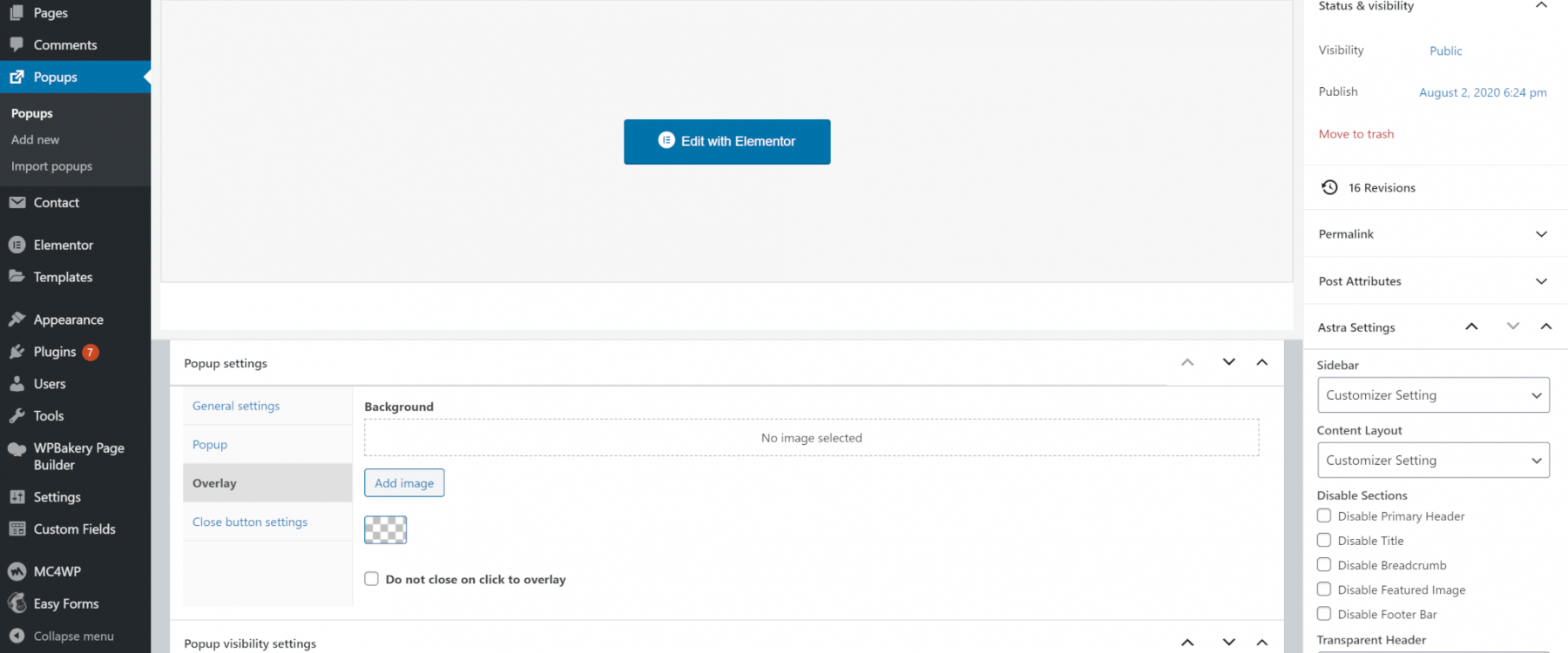This screenshot has width=1568, height=653.
Task: Check Disable Title option
Action: coord(1324,540)
